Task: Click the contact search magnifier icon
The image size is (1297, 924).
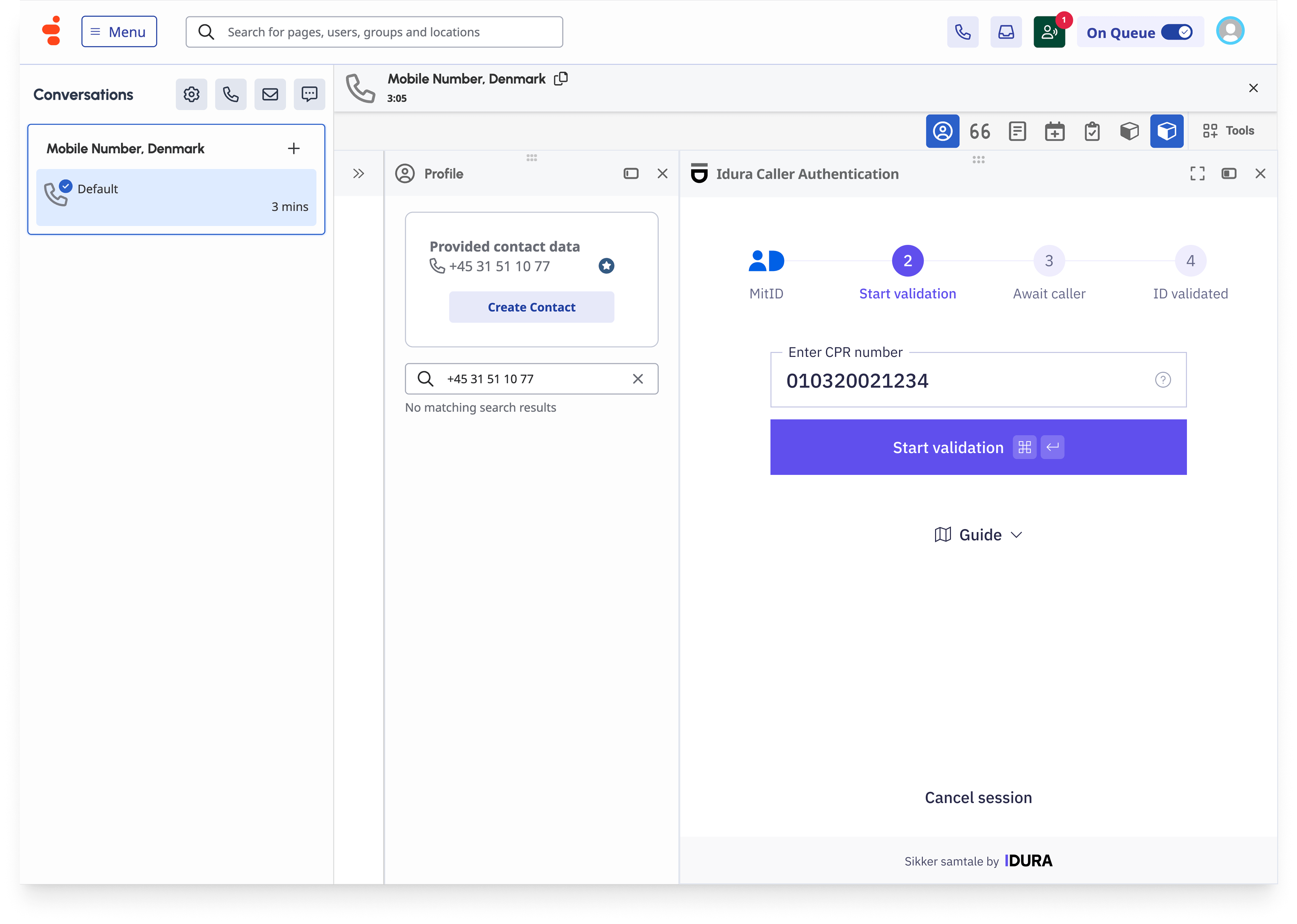Action: [425, 379]
